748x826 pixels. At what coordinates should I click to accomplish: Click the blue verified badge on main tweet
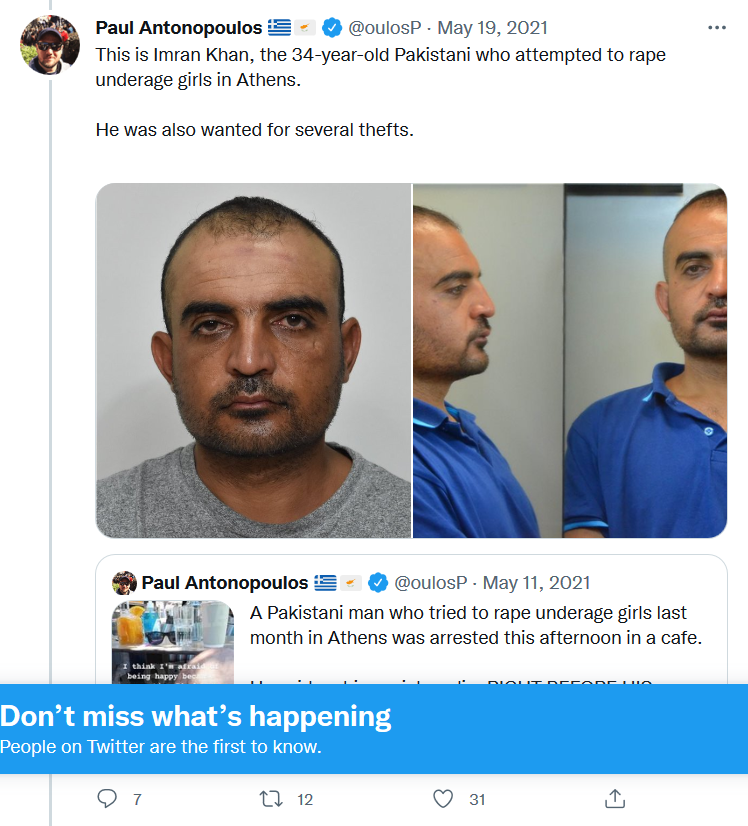click(x=332, y=27)
